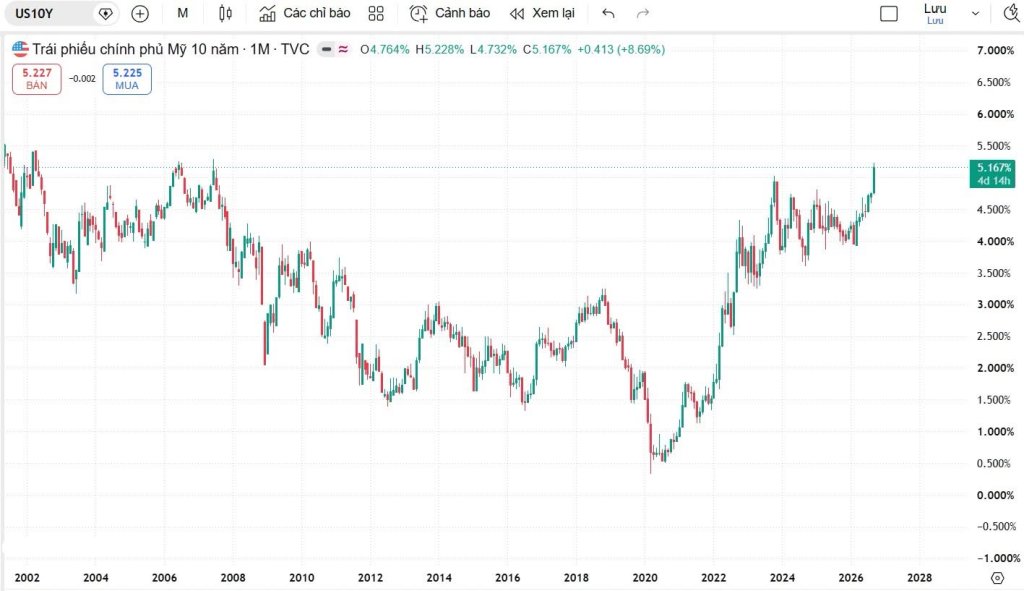Click the 7.000% price axis label

tap(995, 50)
